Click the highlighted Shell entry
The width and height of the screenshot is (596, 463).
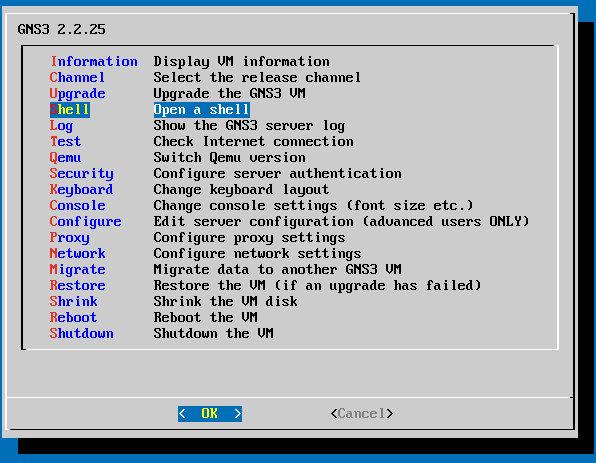coord(70,110)
